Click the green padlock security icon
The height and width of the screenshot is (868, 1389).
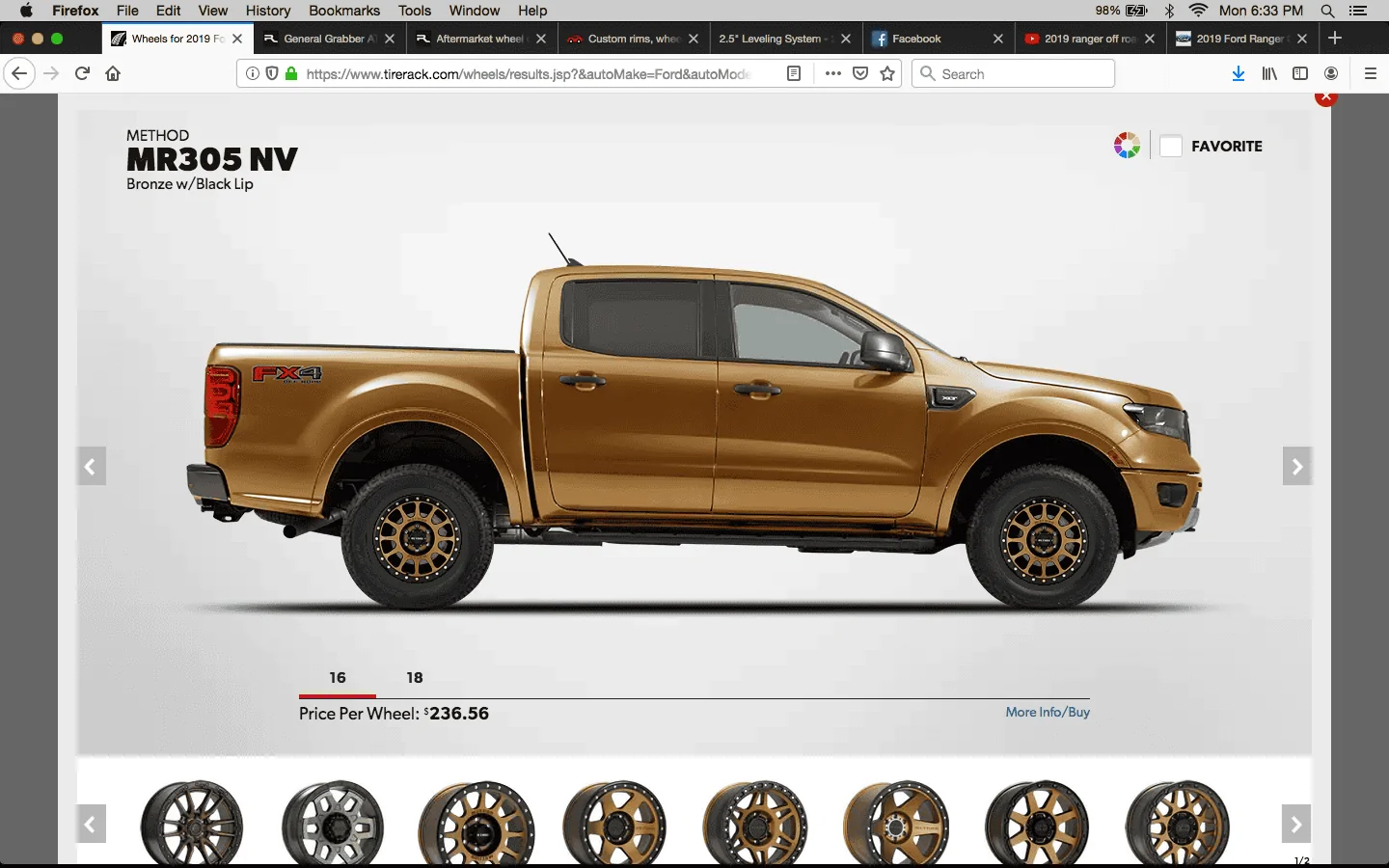point(290,73)
